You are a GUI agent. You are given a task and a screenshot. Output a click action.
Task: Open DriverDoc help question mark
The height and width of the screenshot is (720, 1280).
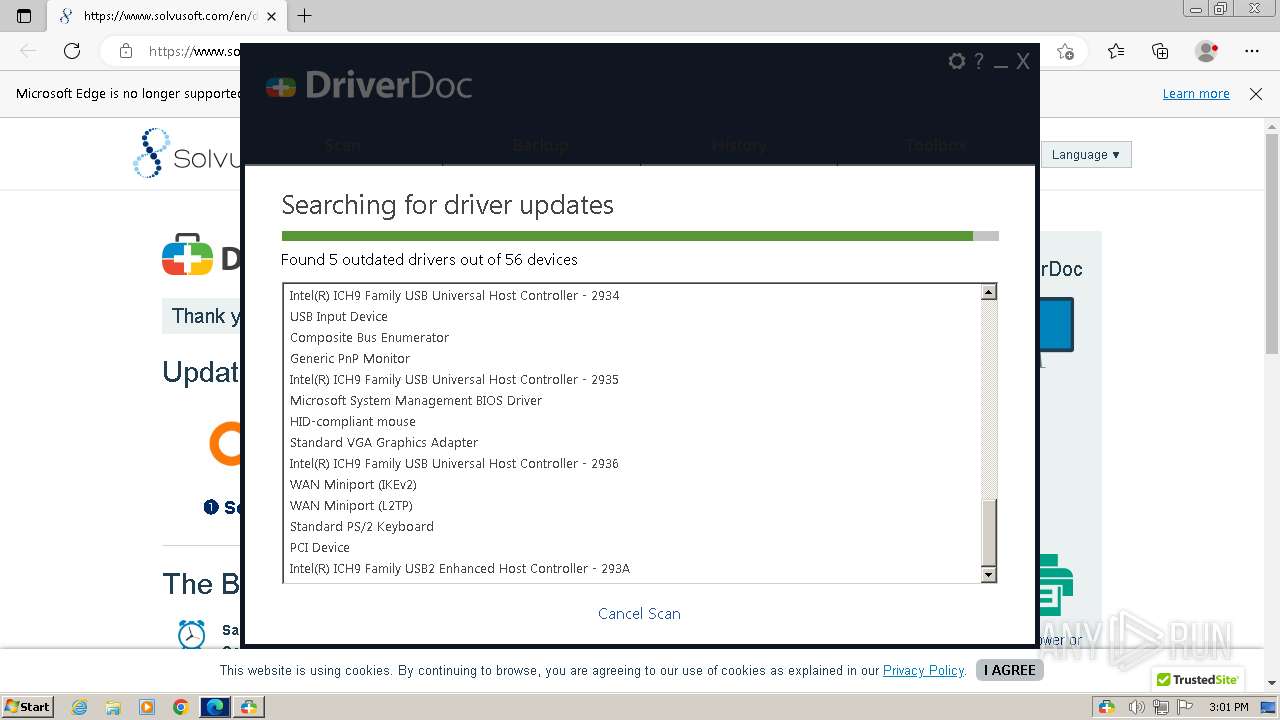[979, 61]
